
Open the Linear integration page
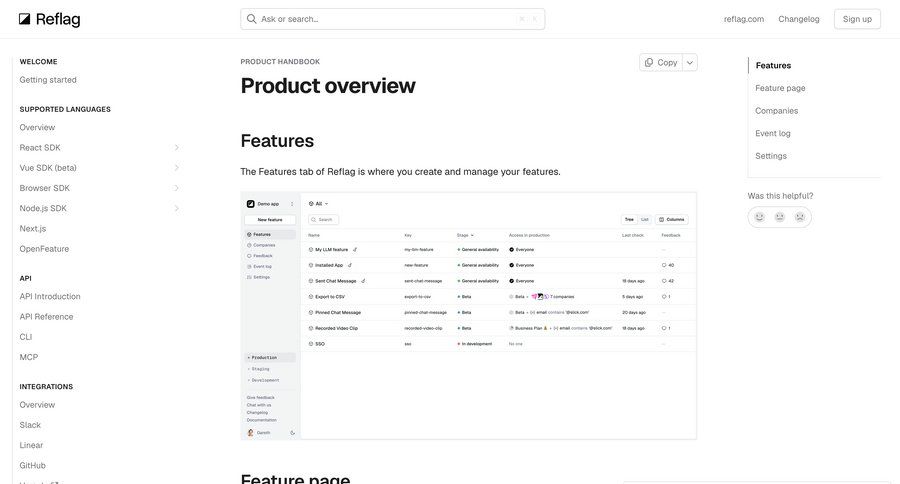tap(32, 445)
